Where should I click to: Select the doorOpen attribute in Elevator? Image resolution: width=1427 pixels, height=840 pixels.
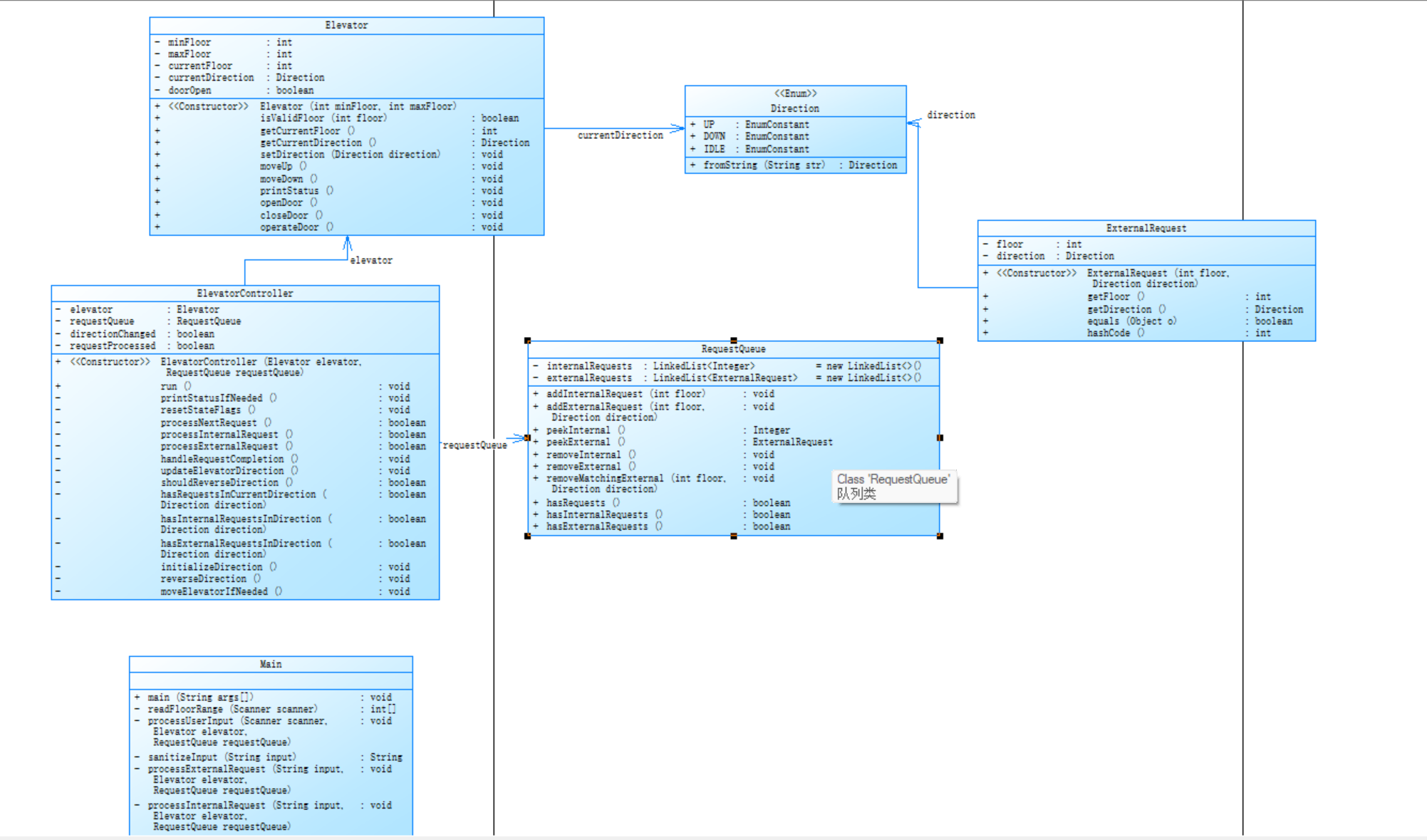[x=190, y=90]
